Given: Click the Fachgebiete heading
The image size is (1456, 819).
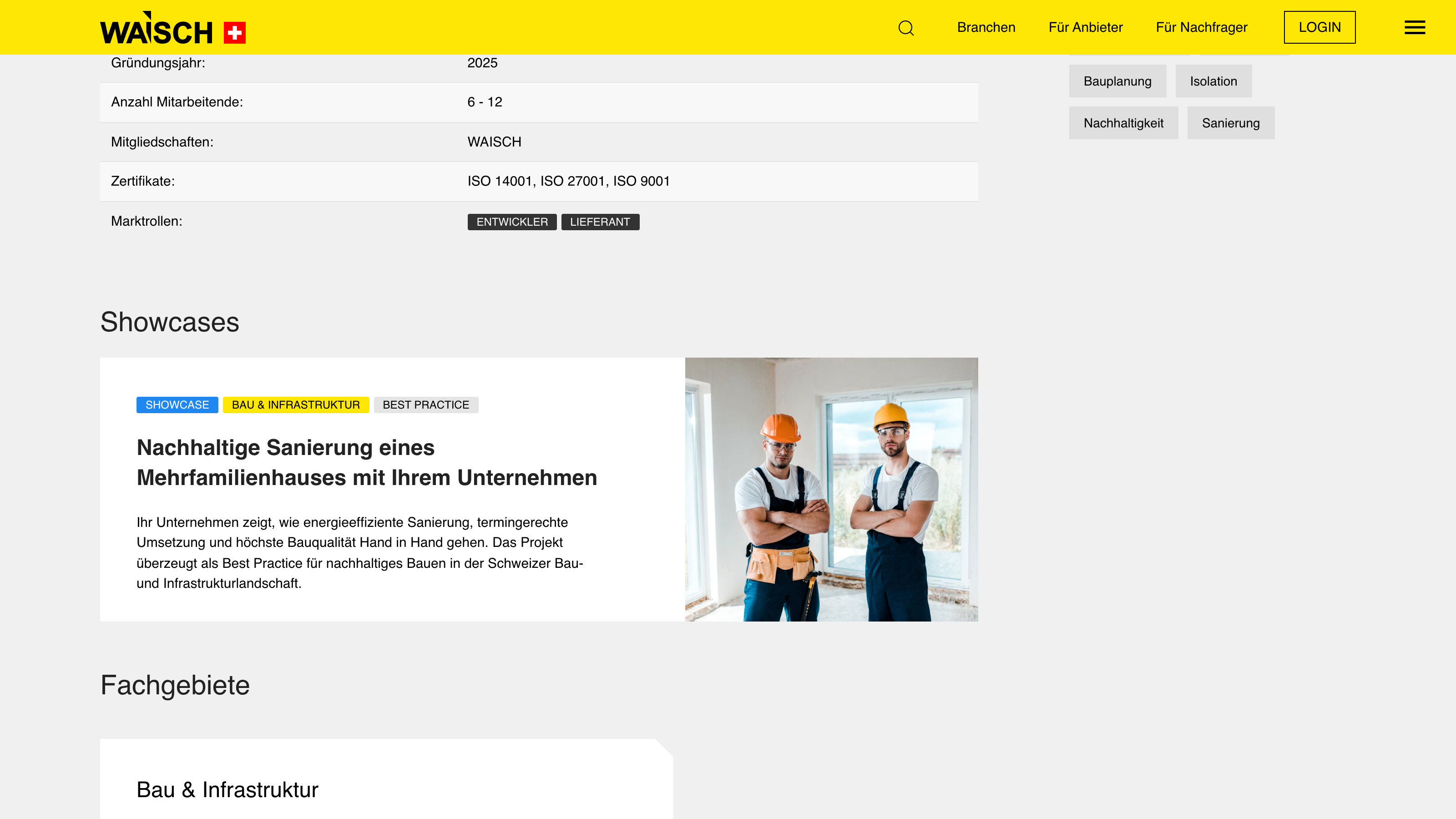Looking at the screenshot, I should [x=175, y=685].
